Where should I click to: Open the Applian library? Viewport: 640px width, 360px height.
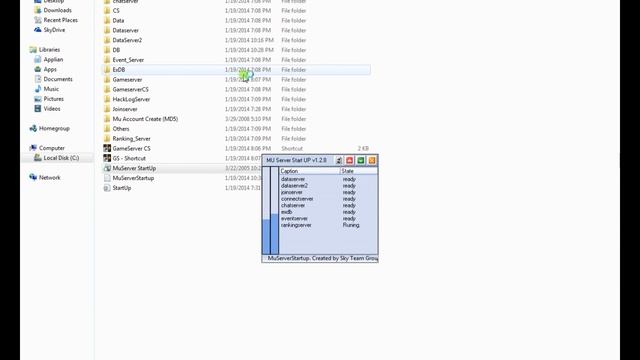click(x=53, y=60)
